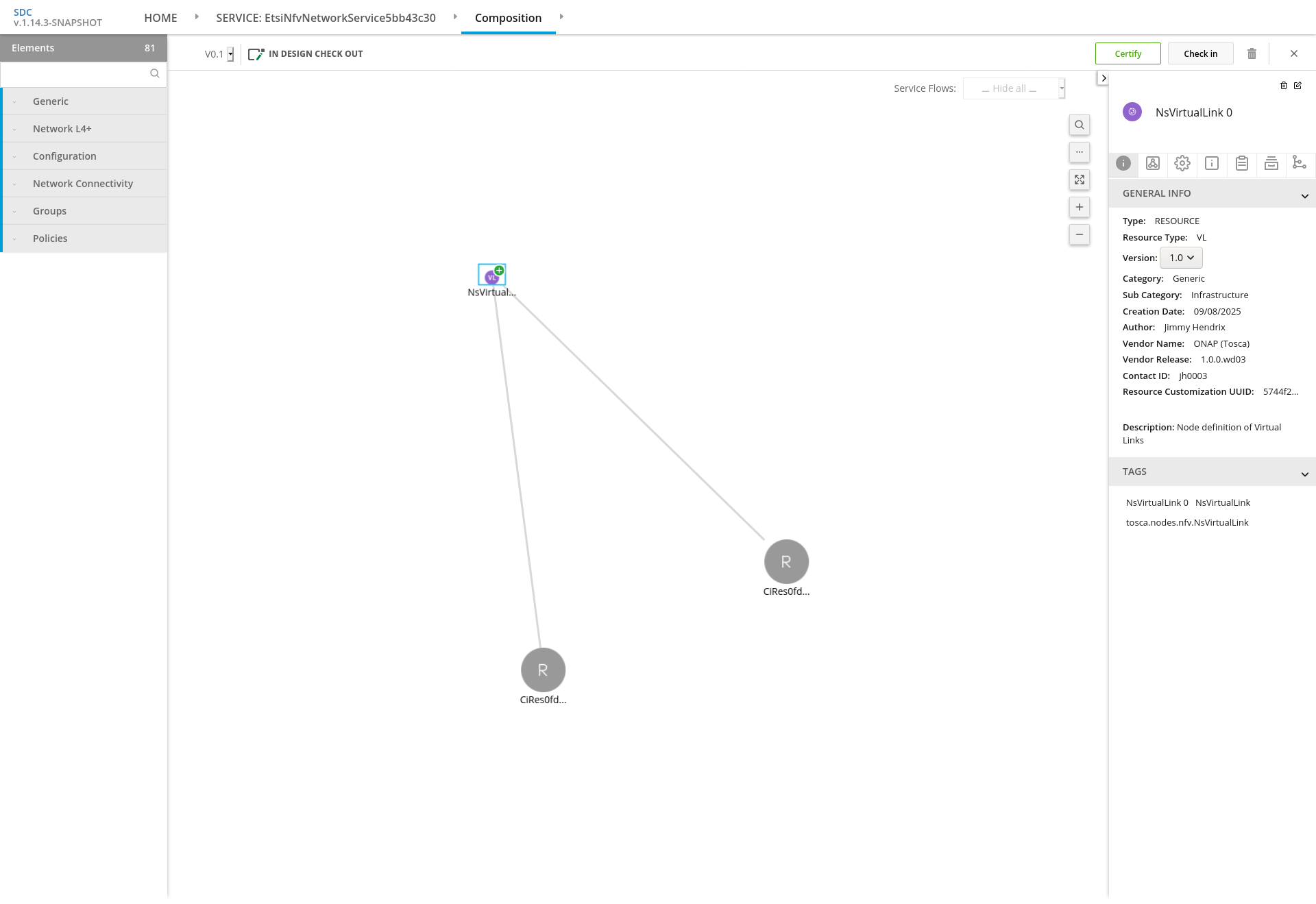Go to HOME in the breadcrumb
This screenshot has width=1316, height=904.
160,18
